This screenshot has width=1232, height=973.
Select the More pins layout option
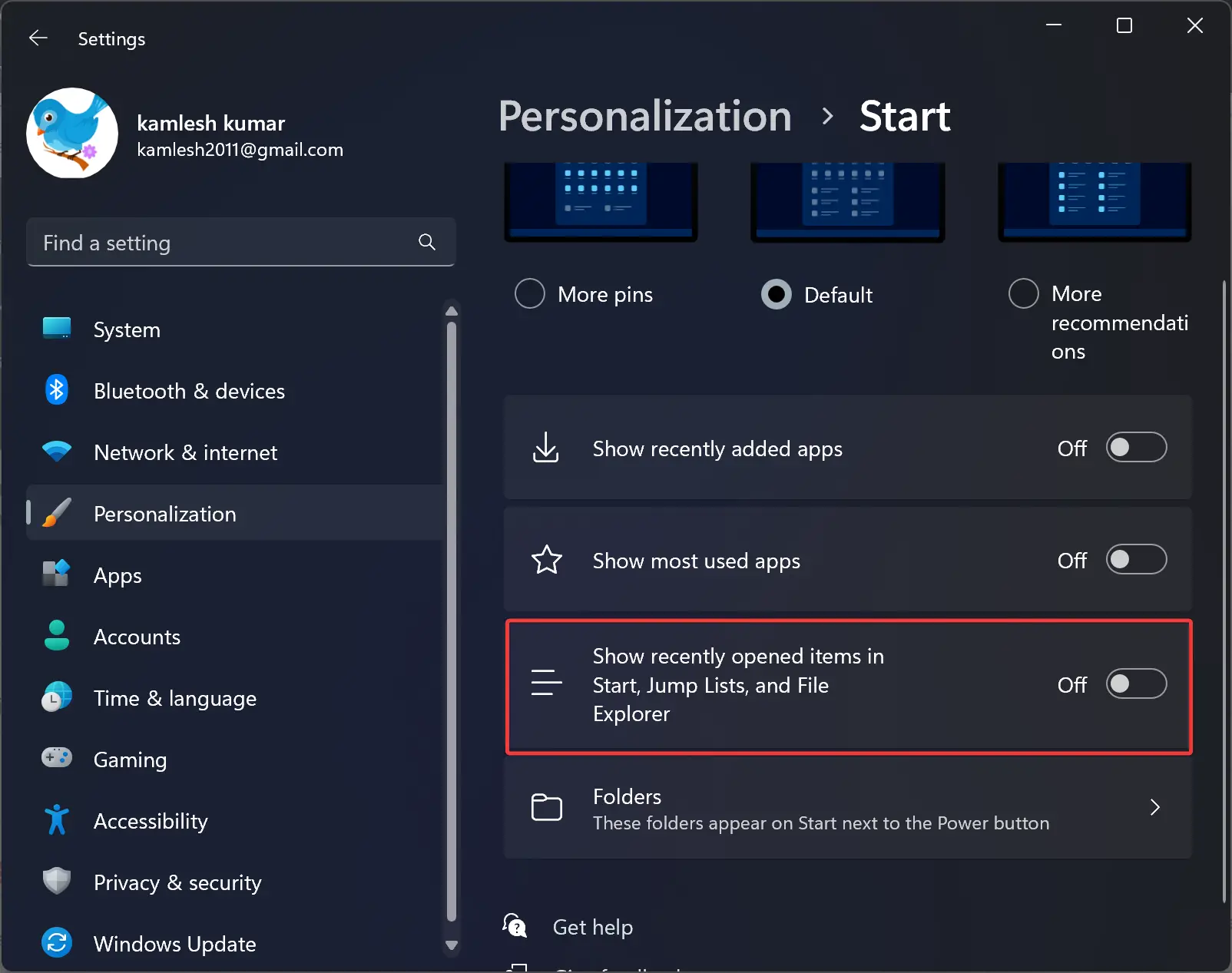529,293
